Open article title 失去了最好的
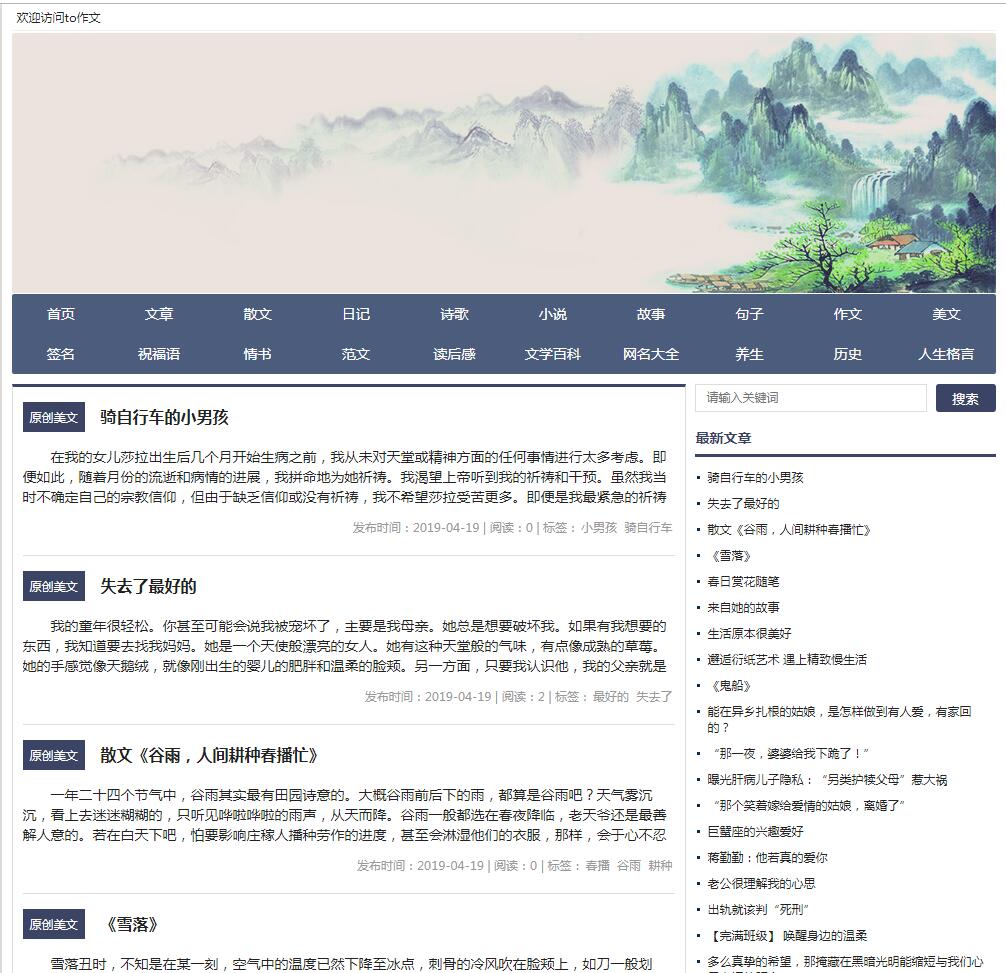 [148, 586]
